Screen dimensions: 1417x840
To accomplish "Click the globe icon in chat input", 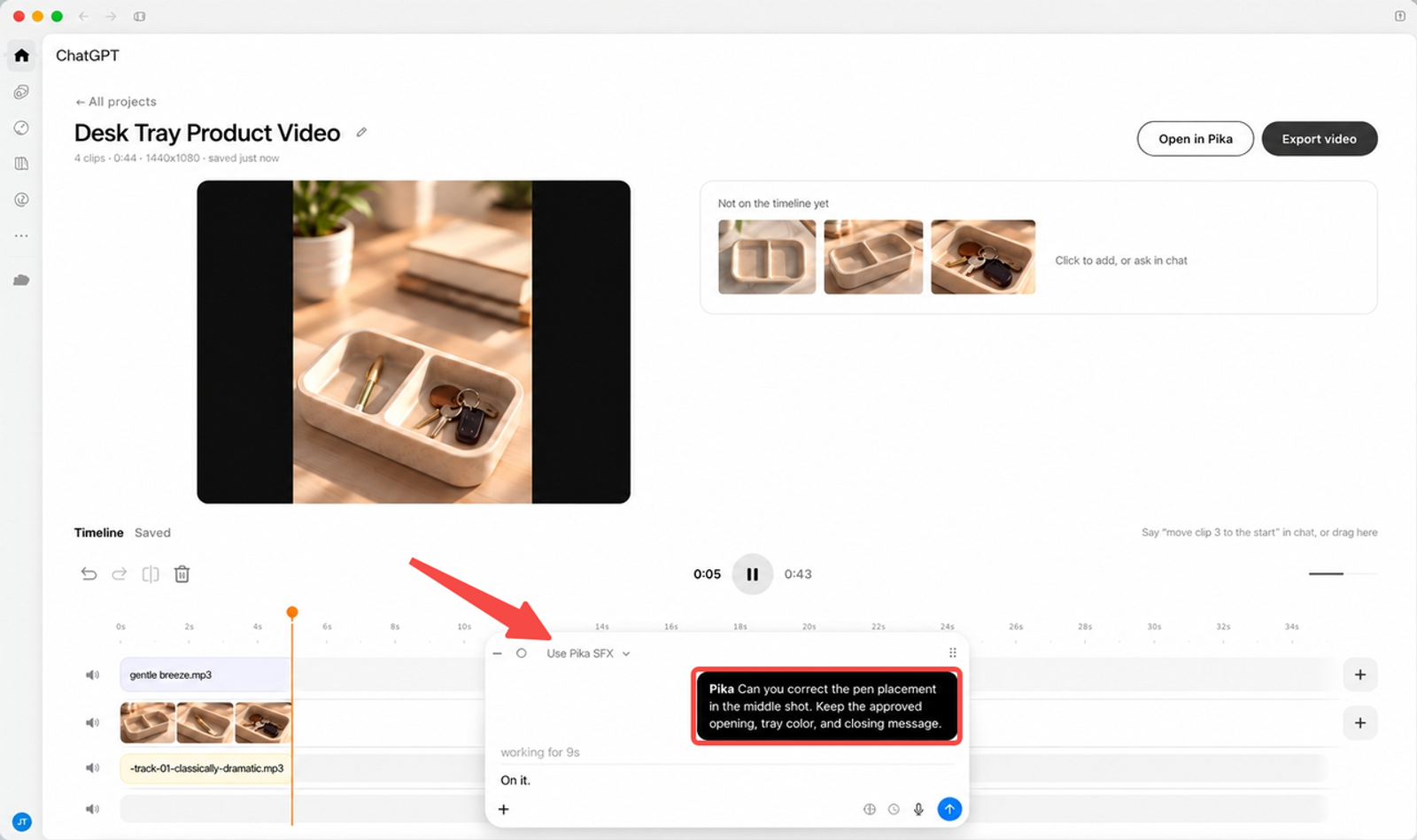I will [x=870, y=809].
